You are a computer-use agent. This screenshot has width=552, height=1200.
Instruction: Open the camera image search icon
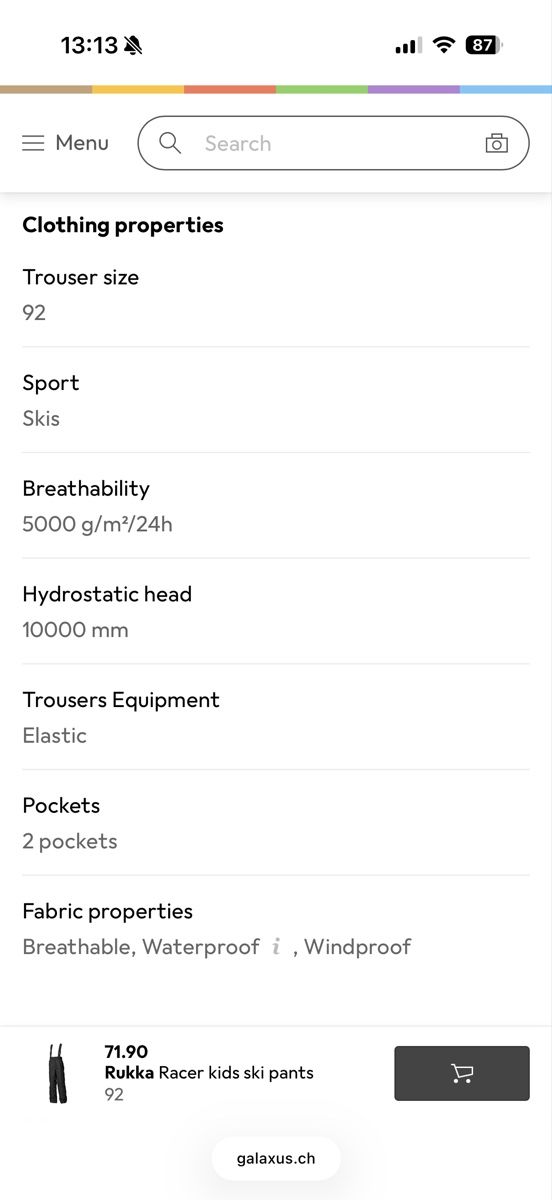pyautogui.click(x=496, y=143)
